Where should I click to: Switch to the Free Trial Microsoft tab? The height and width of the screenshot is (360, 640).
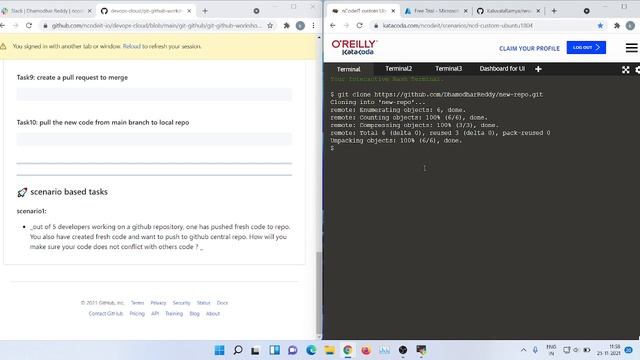pos(436,11)
